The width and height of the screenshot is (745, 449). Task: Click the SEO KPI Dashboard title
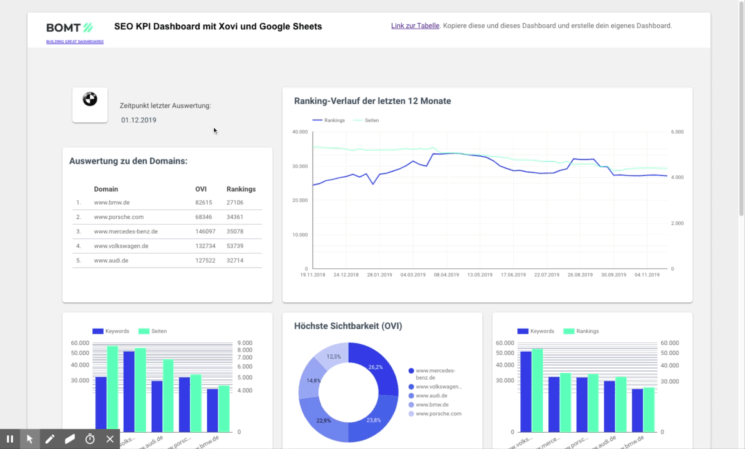pos(218,27)
